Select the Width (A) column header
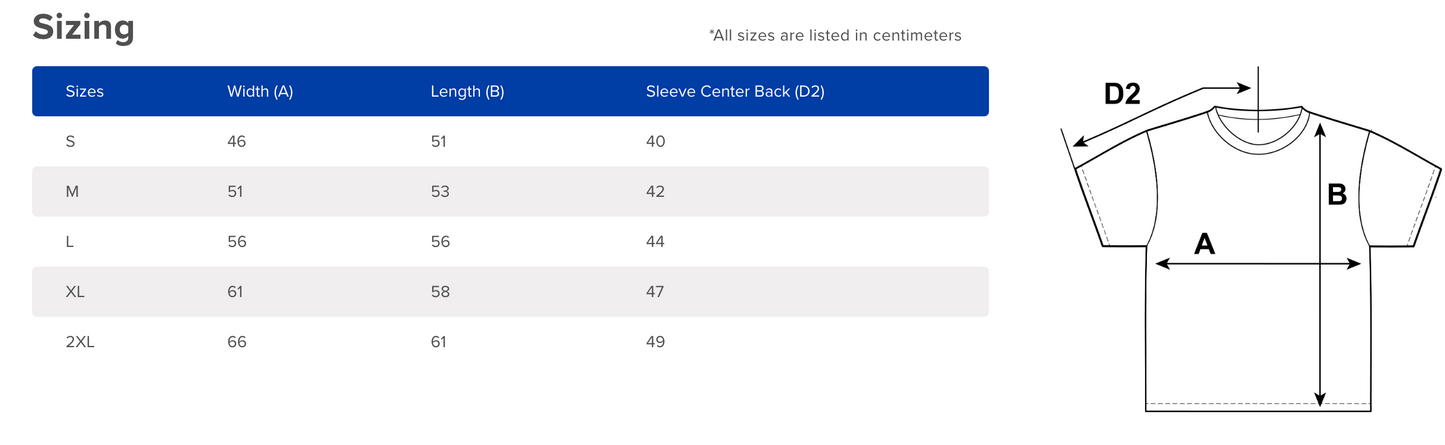1445x445 pixels. 260,92
